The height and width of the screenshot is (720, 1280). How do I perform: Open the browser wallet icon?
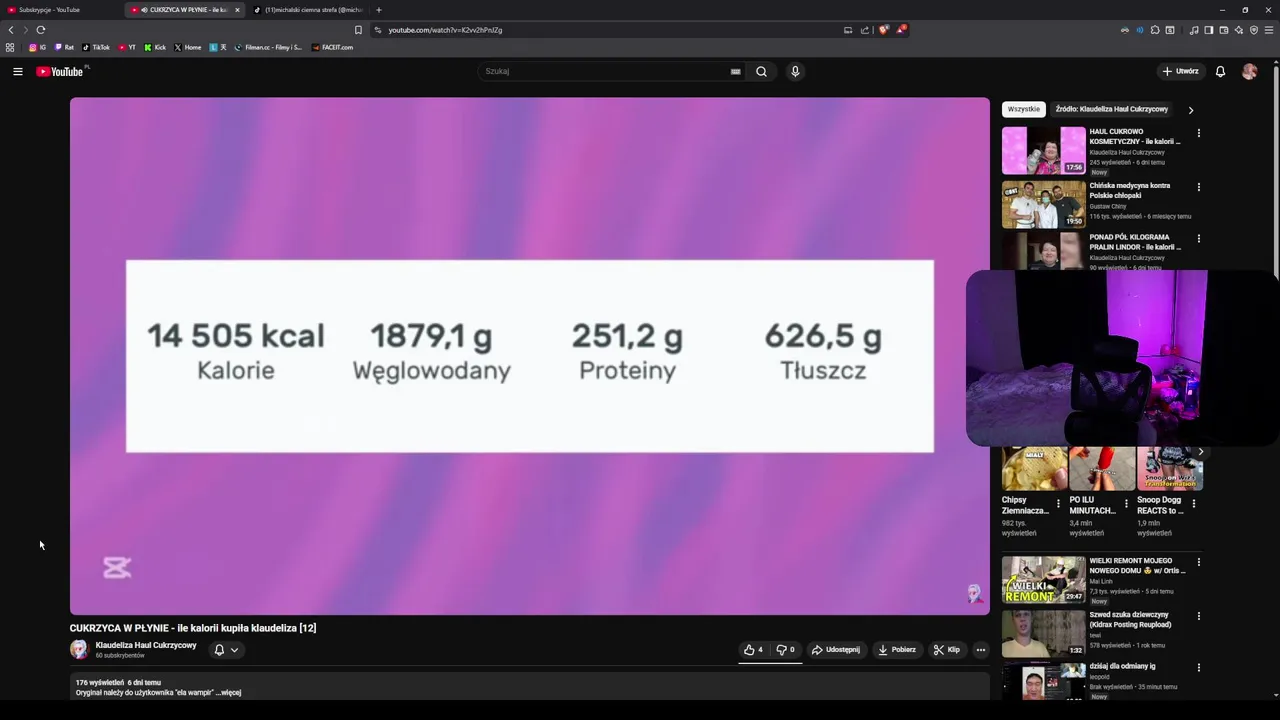click(1223, 30)
